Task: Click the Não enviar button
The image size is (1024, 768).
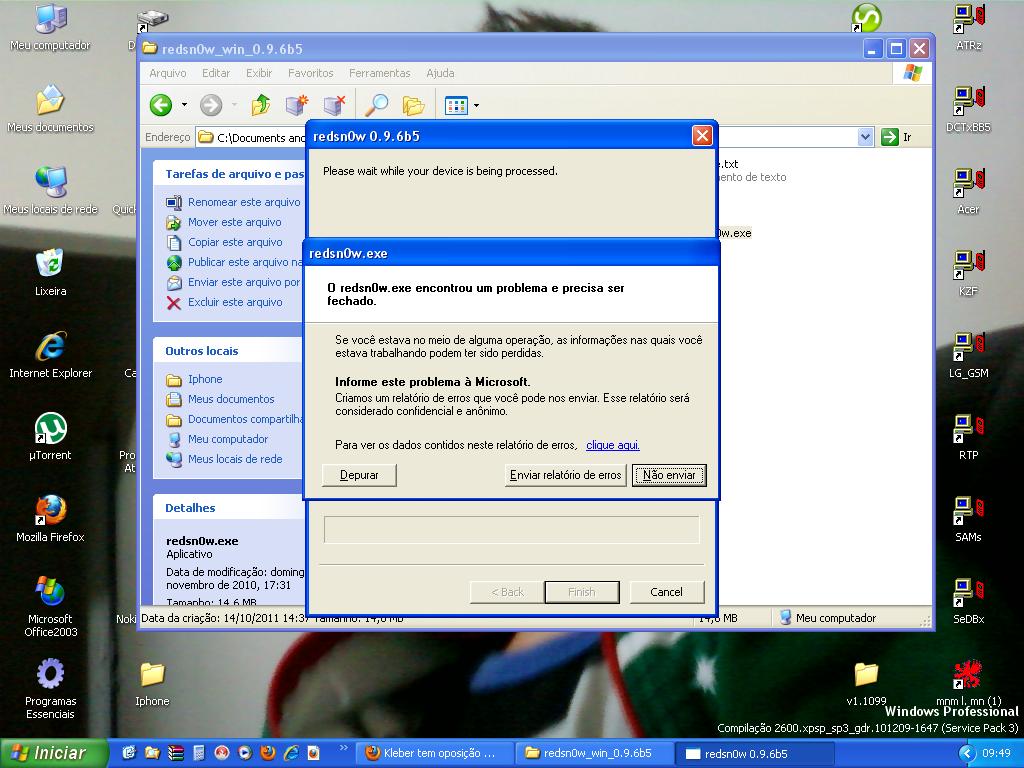Action: point(669,475)
